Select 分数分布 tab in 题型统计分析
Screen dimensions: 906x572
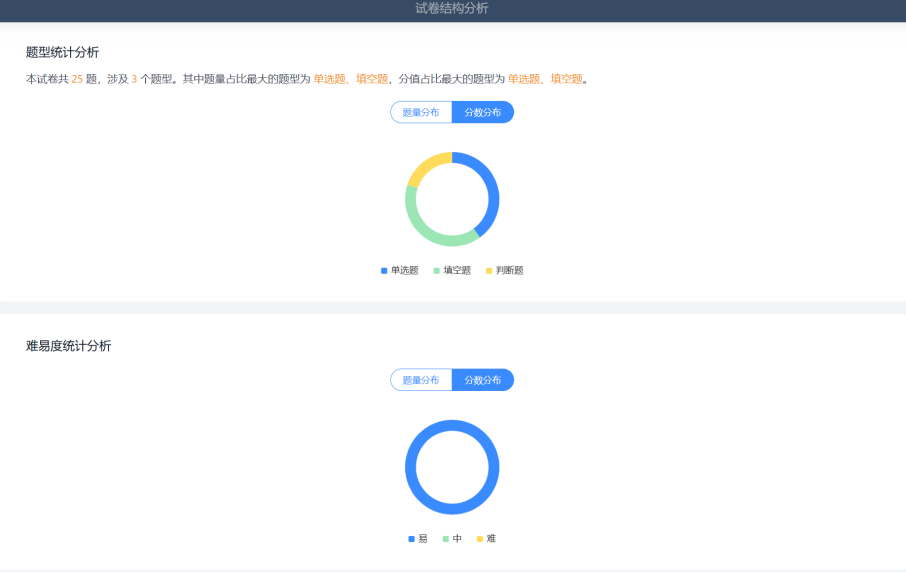click(482, 112)
